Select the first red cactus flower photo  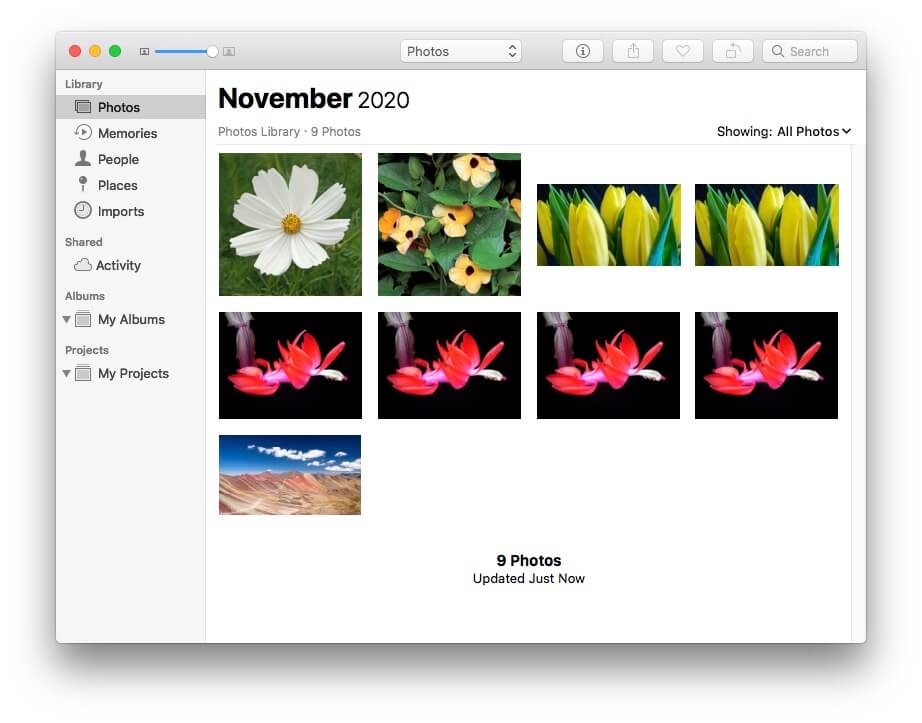coord(290,365)
